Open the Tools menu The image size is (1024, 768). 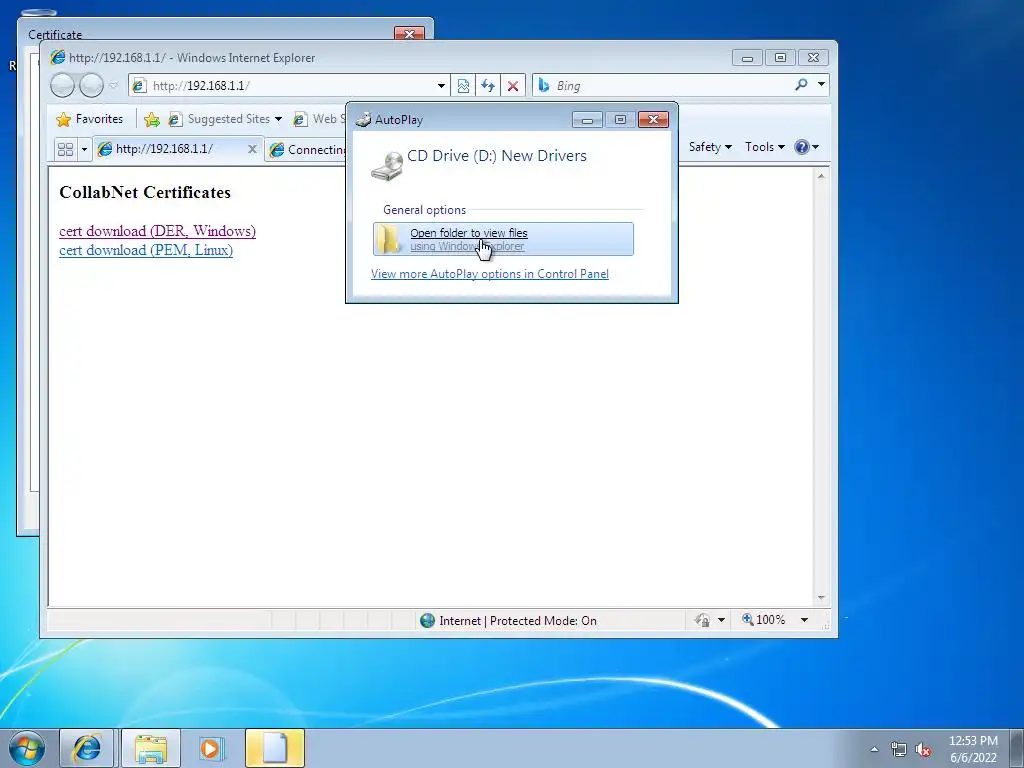pyautogui.click(x=765, y=147)
